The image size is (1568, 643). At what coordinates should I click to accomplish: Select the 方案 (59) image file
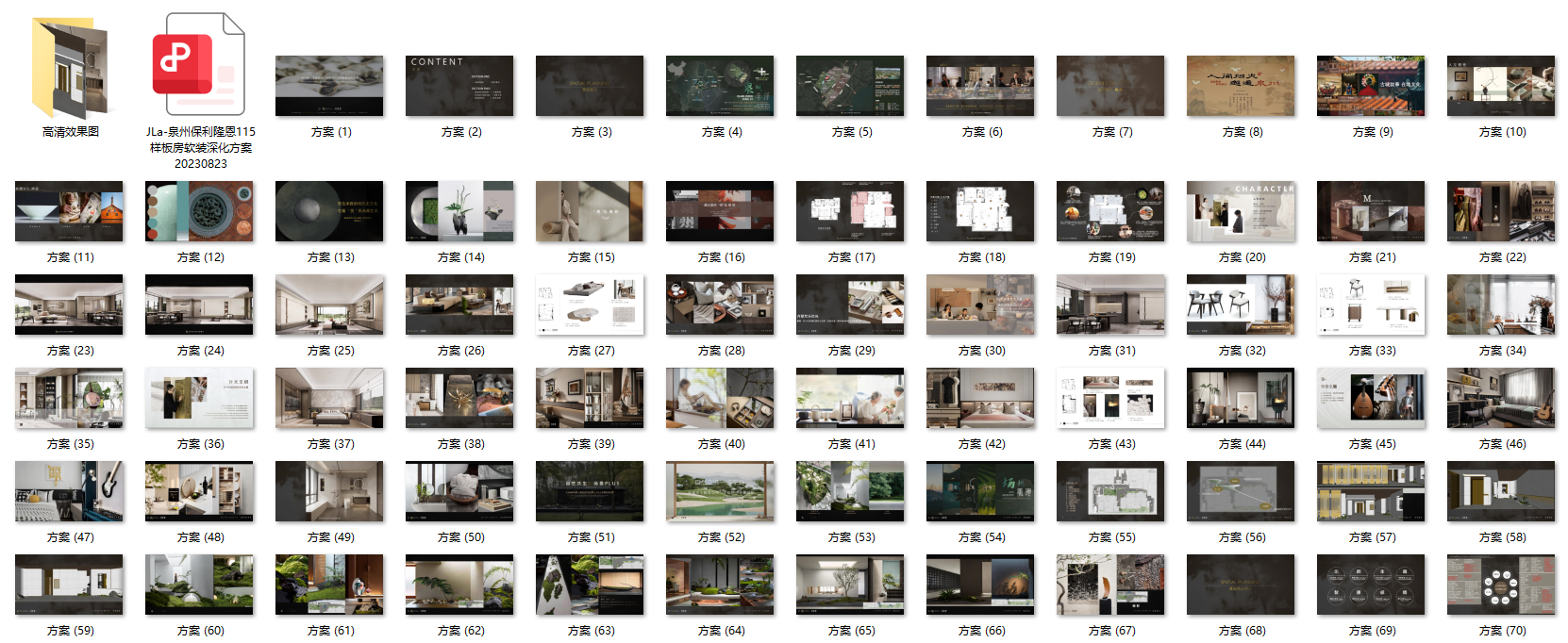pyautogui.click(x=69, y=585)
